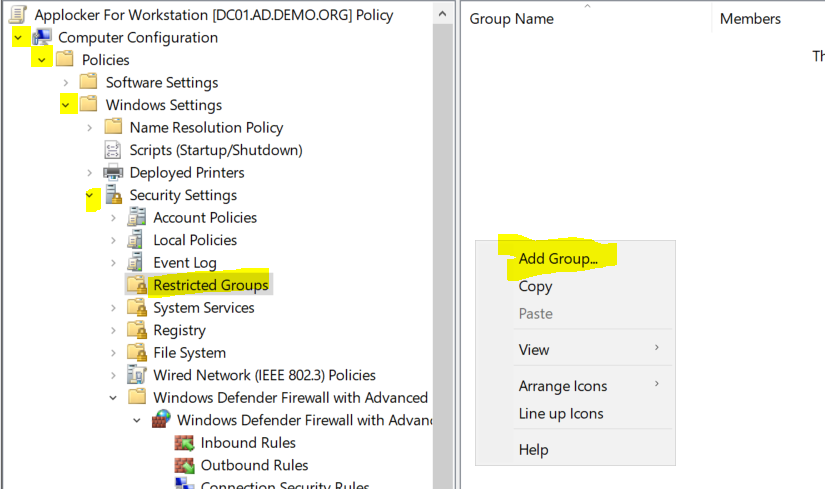Click the Event Log icon
The image size is (825, 489).
(x=135, y=262)
